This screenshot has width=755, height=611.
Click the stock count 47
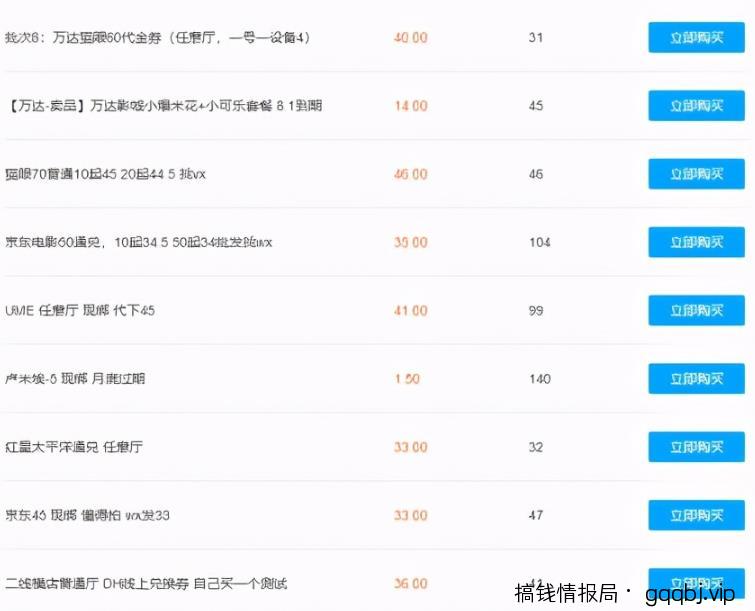click(536, 516)
